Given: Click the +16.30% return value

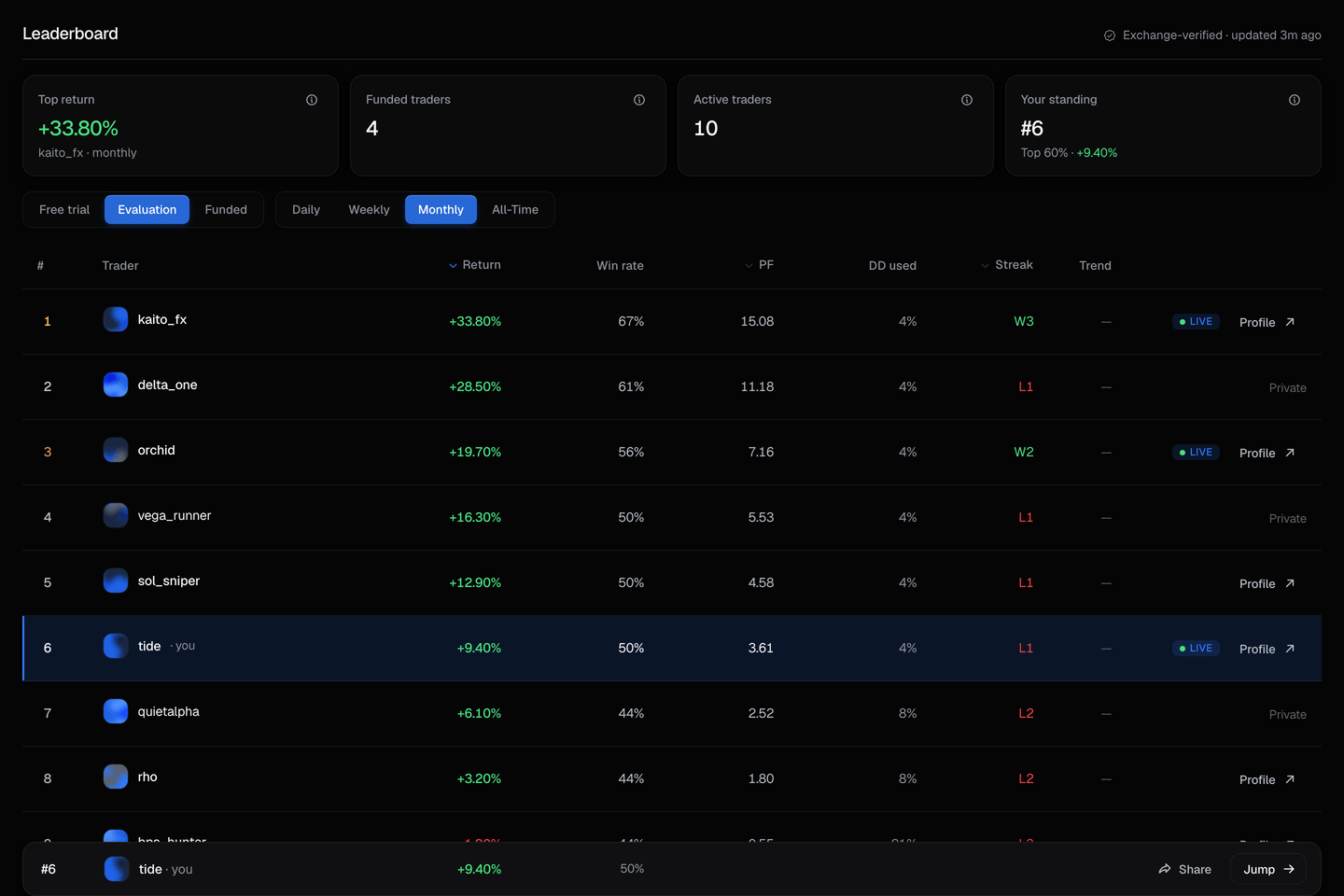Looking at the screenshot, I should 475,517.
